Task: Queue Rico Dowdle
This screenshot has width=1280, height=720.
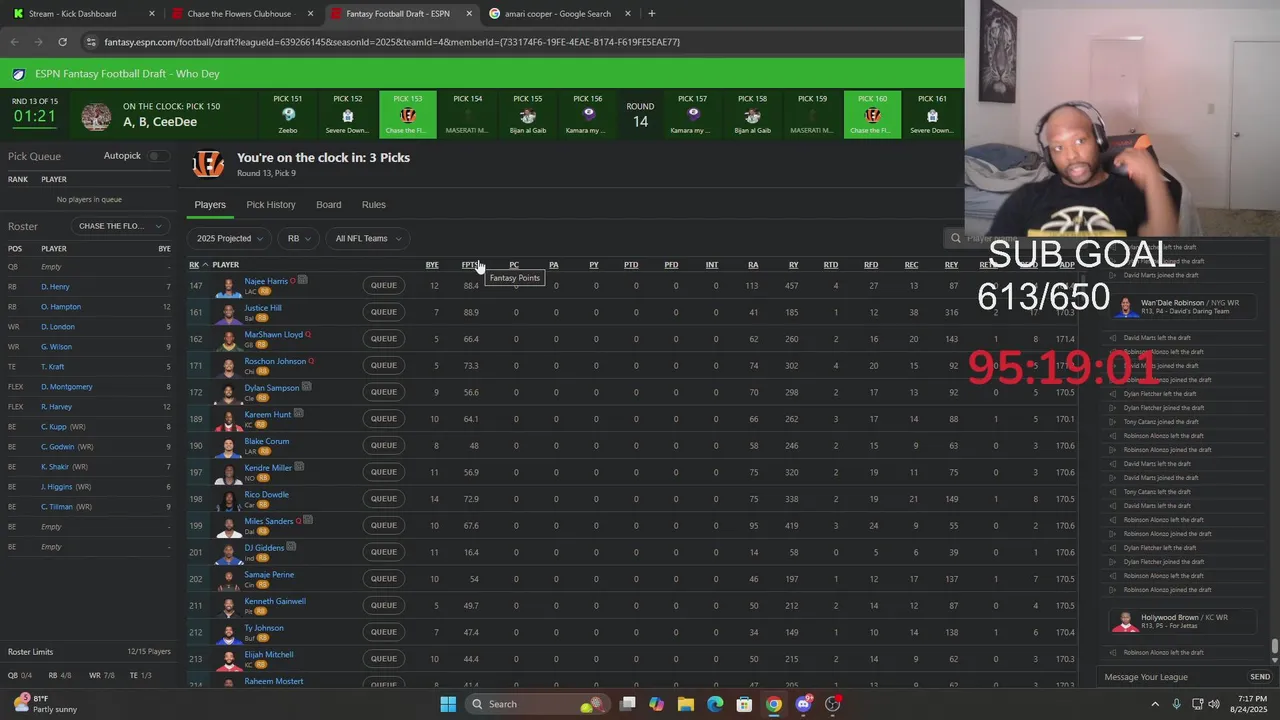Action: pyautogui.click(x=384, y=499)
